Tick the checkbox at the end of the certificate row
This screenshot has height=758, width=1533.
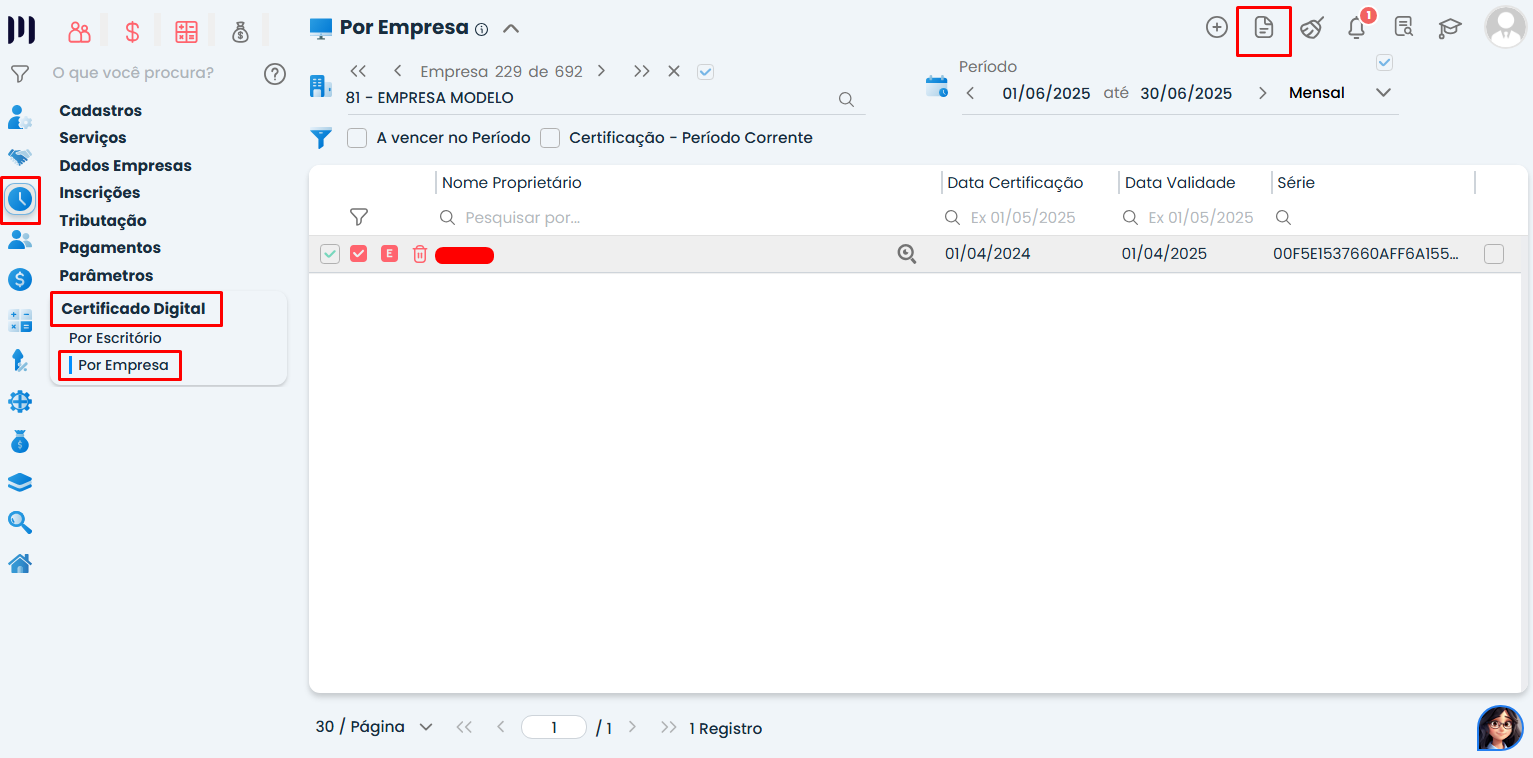(1494, 254)
